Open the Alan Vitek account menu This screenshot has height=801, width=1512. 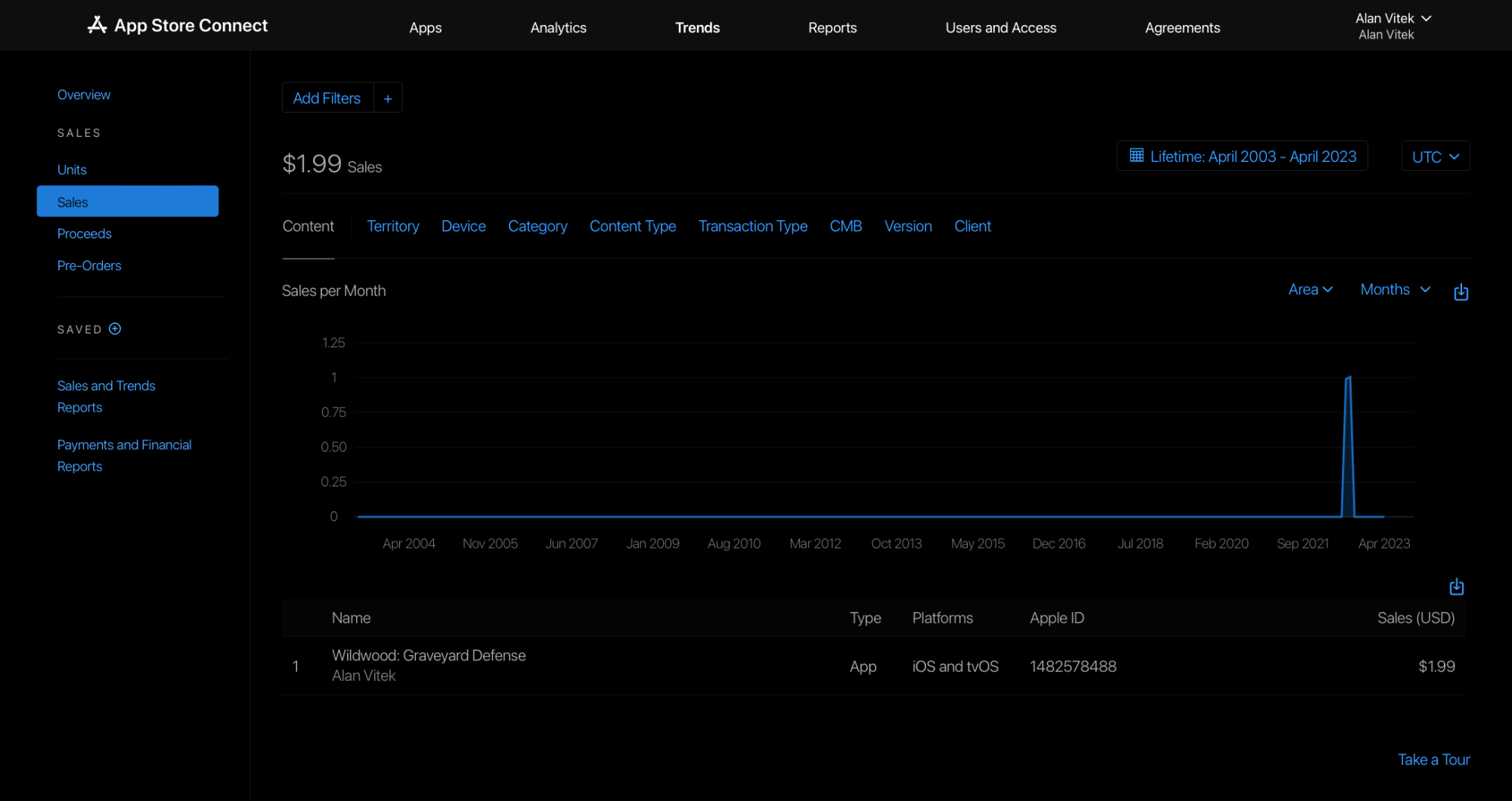pos(1393,26)
